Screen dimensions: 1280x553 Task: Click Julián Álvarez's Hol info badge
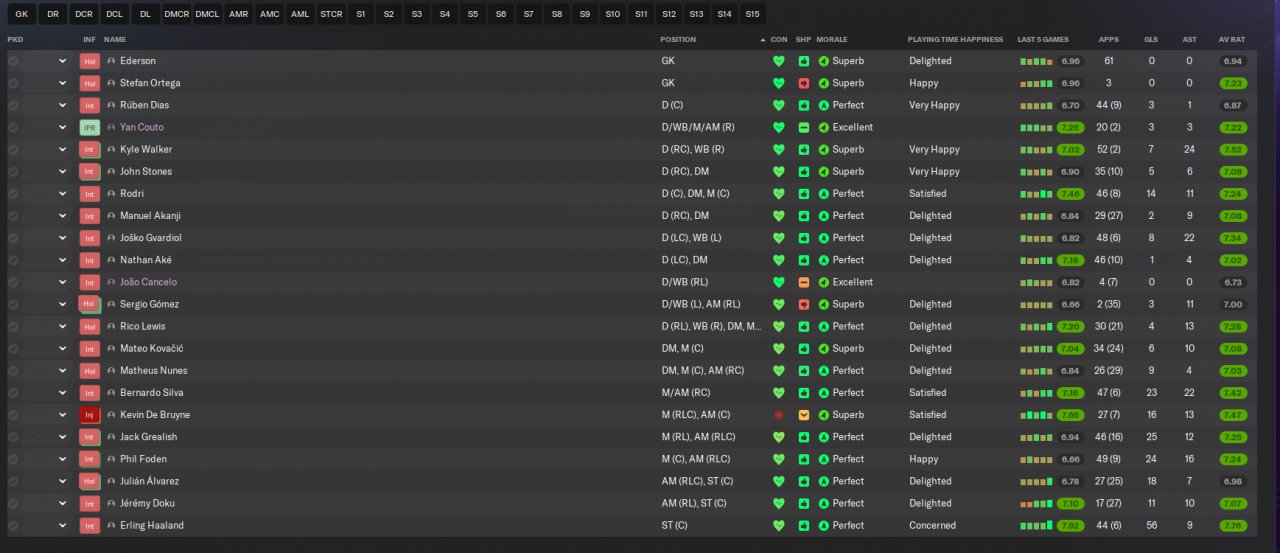pos(90,481)
